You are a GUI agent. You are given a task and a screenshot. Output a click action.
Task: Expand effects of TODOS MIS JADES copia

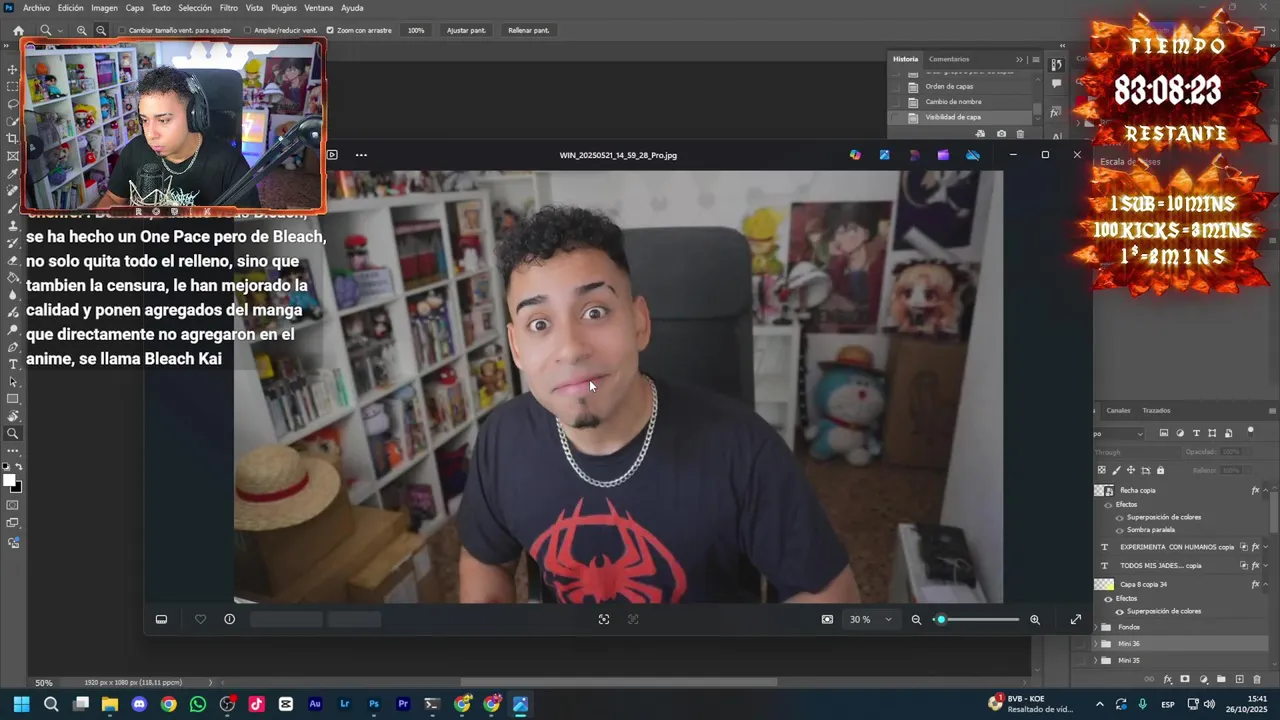[1266, 566]
